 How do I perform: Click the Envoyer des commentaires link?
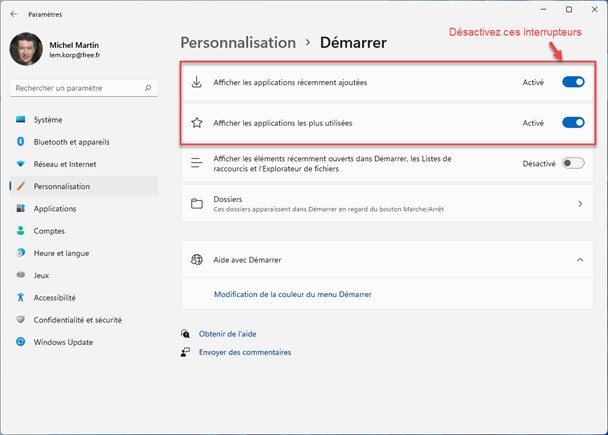click(x=245, y=352)
